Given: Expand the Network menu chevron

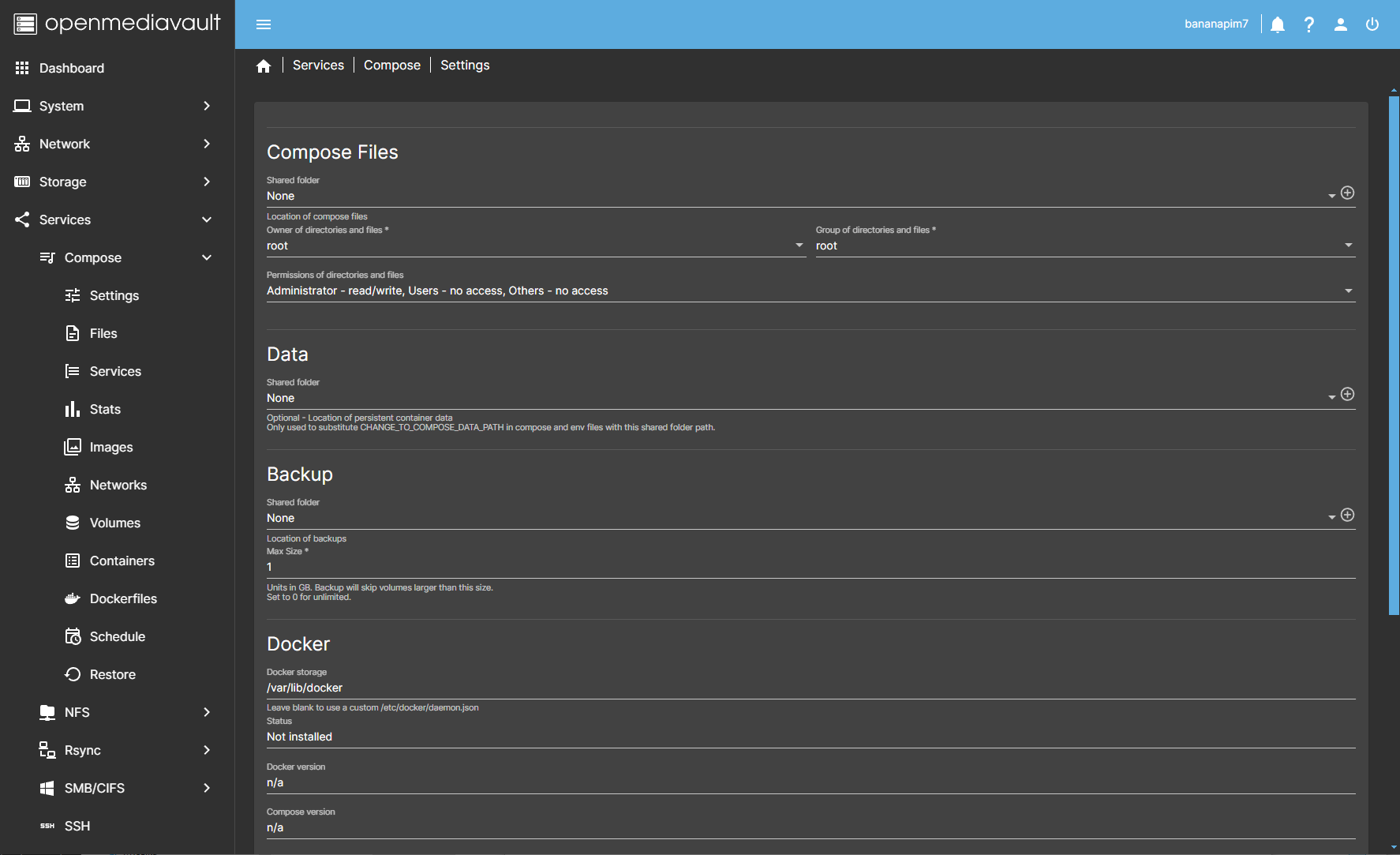Looking at the screenshot, I should pos(207,144).
